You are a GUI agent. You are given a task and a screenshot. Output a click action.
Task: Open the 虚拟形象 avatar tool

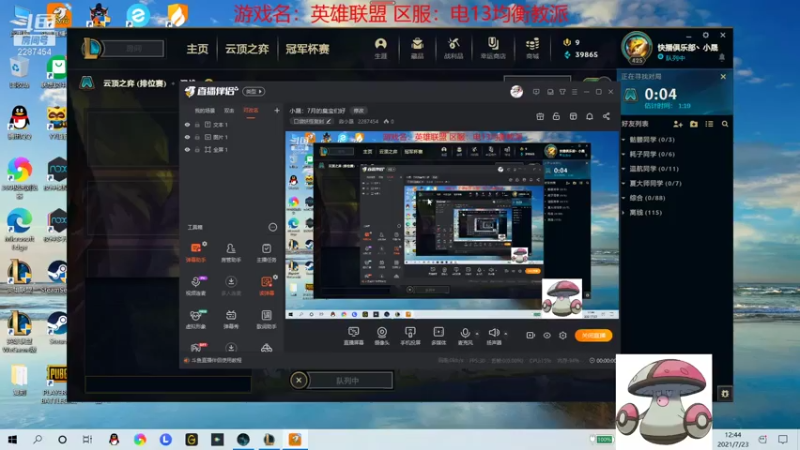(195, 319)
